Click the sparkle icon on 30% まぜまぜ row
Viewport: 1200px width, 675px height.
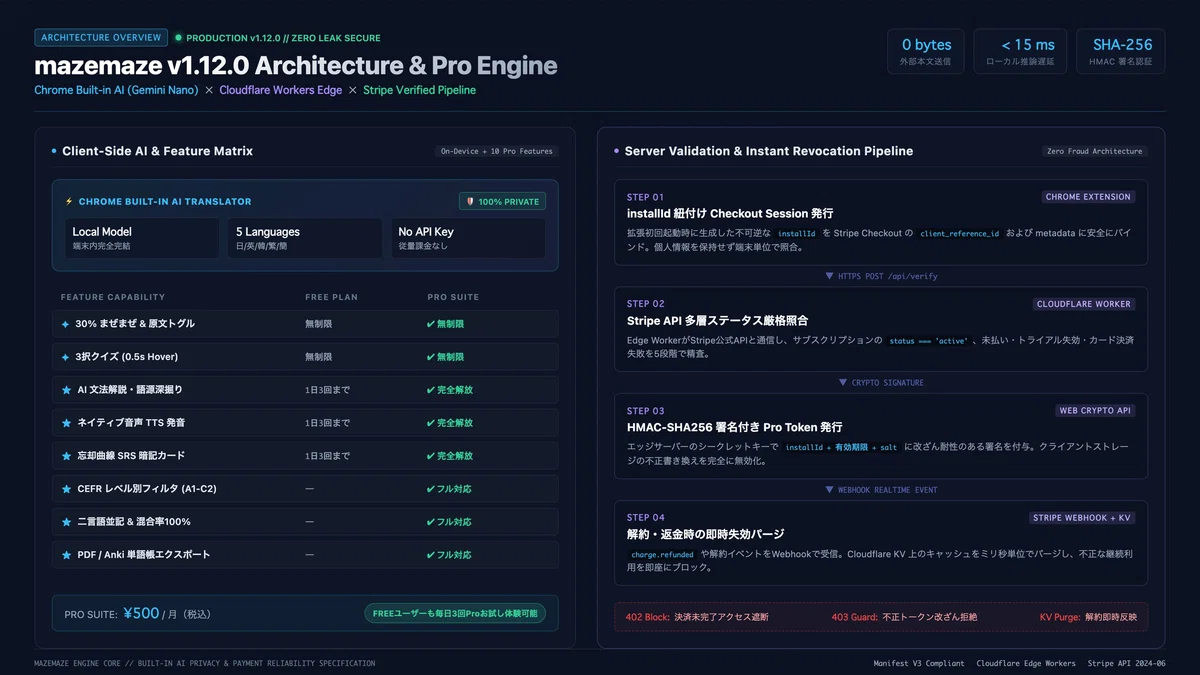pos(66,324)
